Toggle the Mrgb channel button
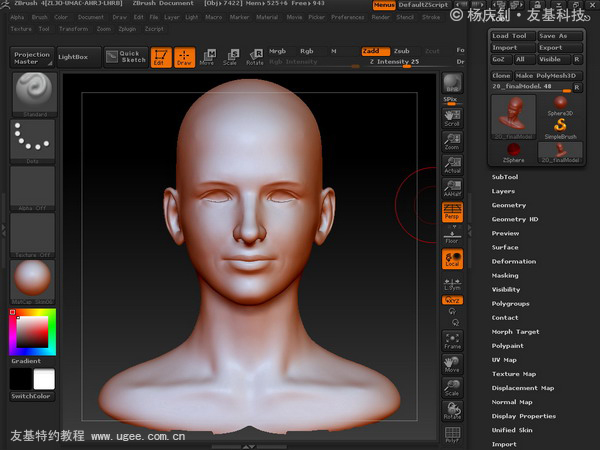The height and width of the screenshot is (450, 600). click(277, 51)
